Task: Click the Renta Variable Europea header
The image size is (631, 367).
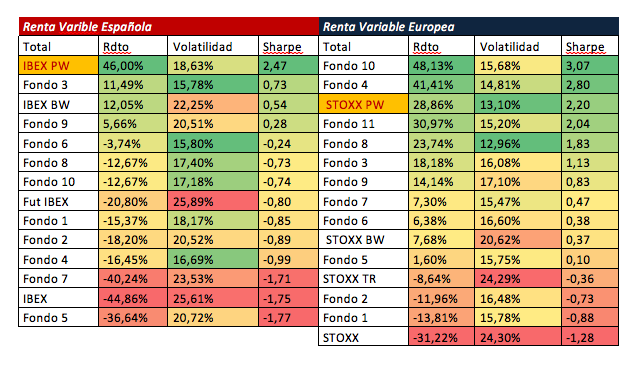Action: (x=468, y=27)
